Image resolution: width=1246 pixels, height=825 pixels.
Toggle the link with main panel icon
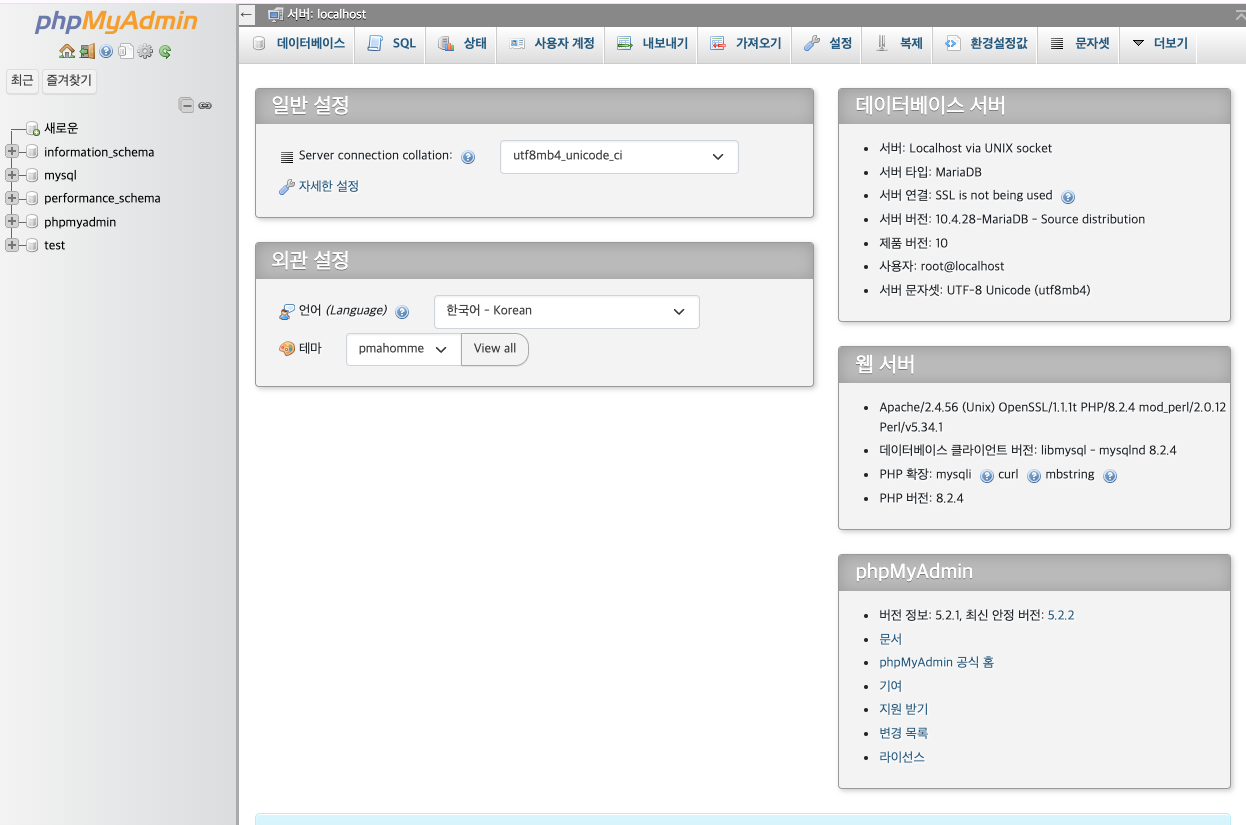coord(205,105)
